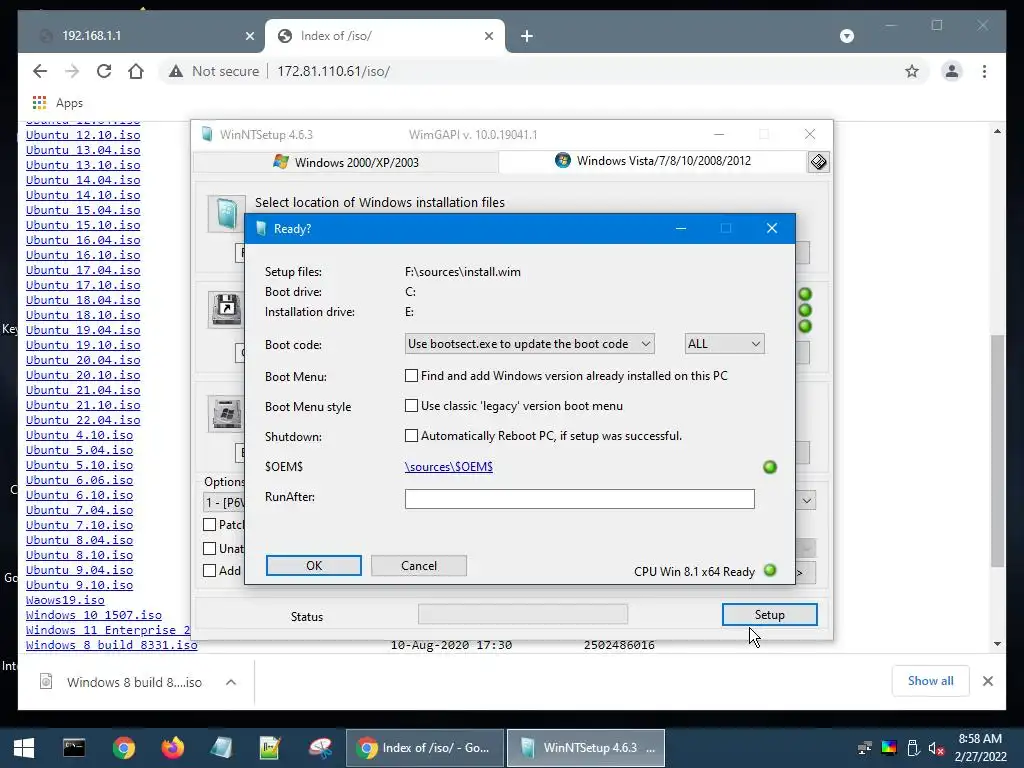Toggle the Patch checkbox in WinNTSetup options
Screen dimensions: 1024x768
point(210,524)
